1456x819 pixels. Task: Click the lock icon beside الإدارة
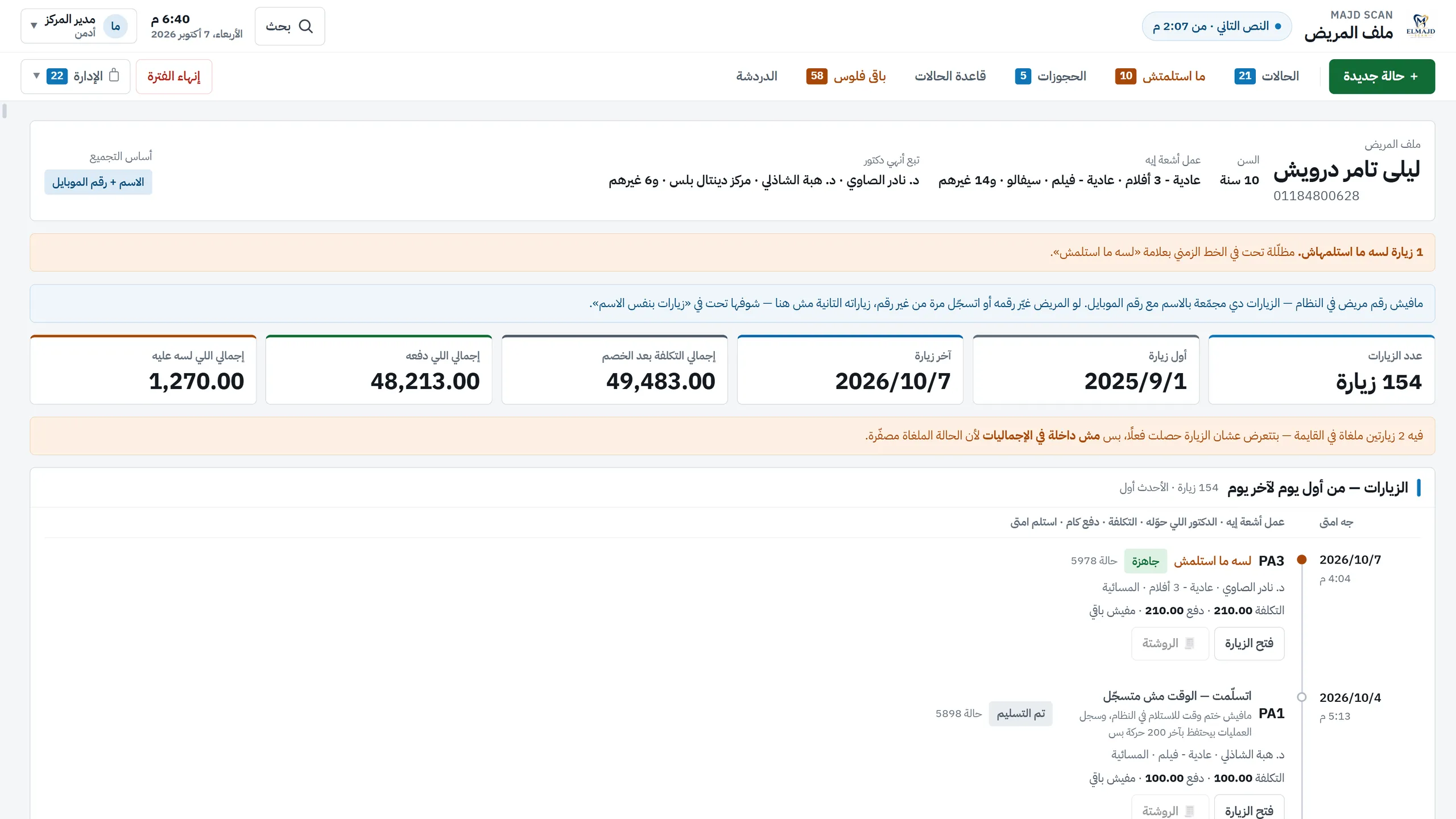114,75
